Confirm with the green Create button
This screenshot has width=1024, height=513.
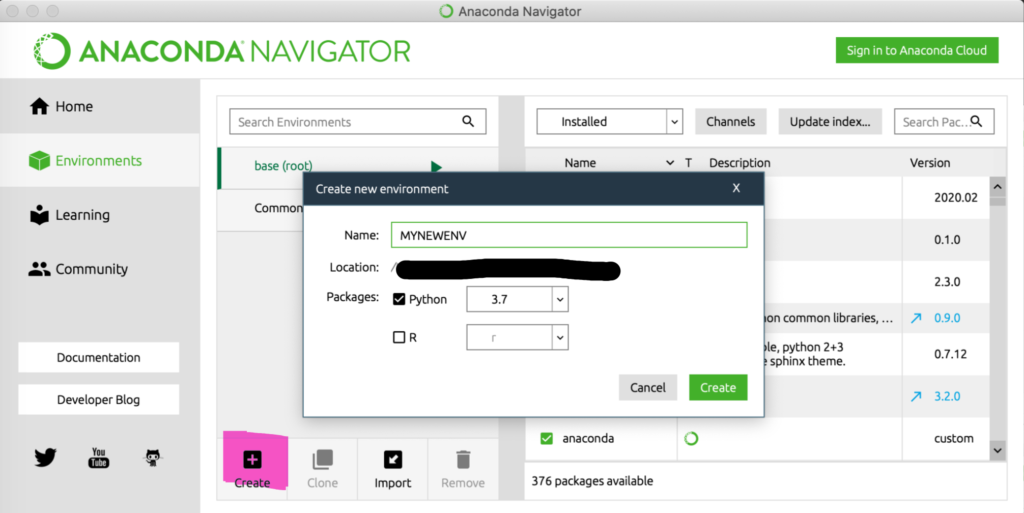pos(718,387)
